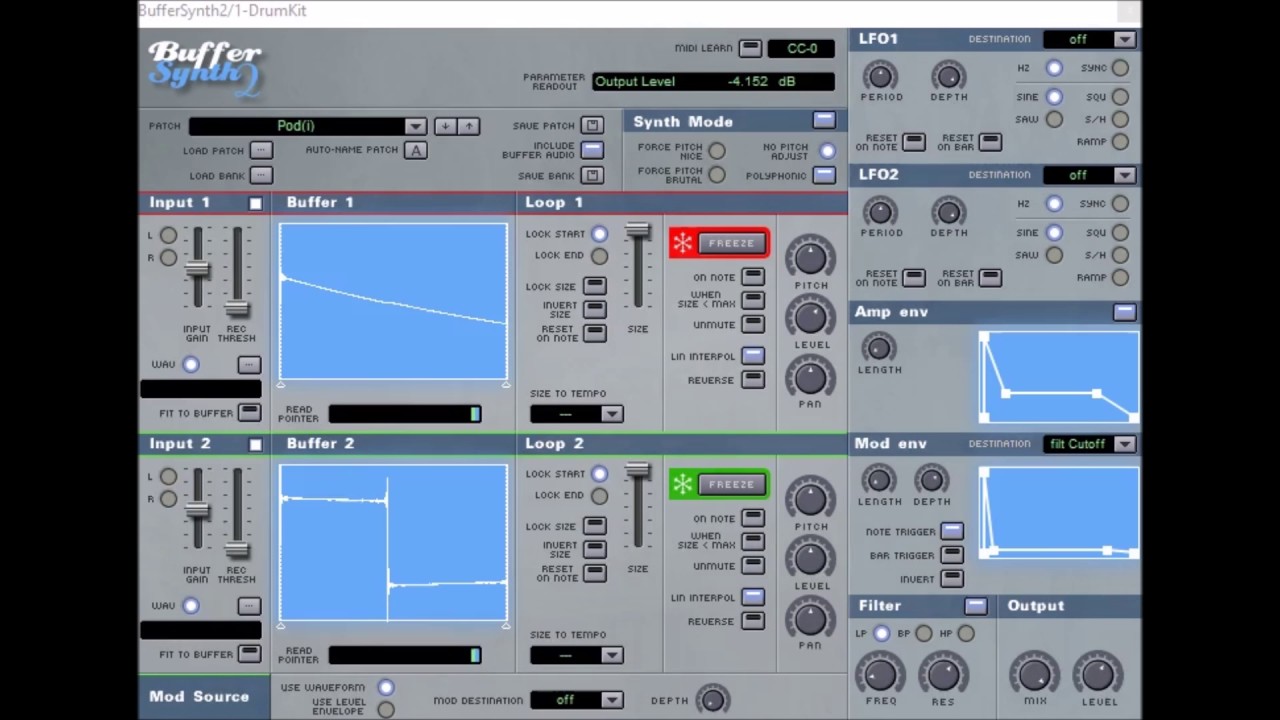This screenshot has height=720, width=1280.
Task: Click the Auto-Name Patch A button
Action: point(415,150)
